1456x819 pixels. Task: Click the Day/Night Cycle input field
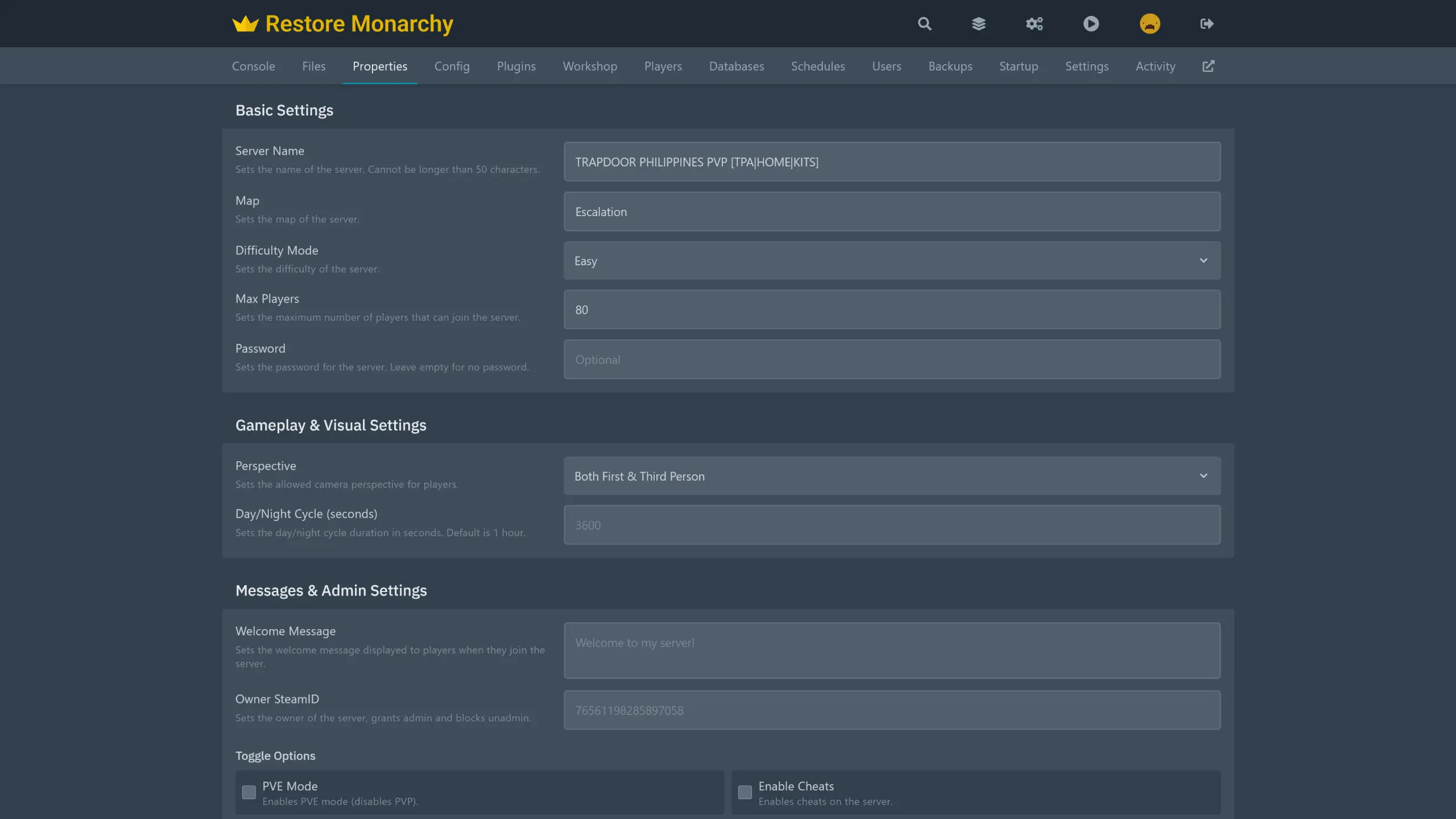(x=892, y=525)
